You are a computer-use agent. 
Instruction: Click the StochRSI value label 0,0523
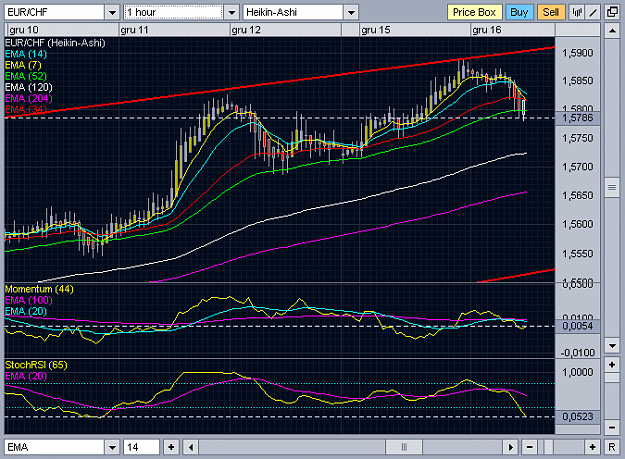point(578,417)
